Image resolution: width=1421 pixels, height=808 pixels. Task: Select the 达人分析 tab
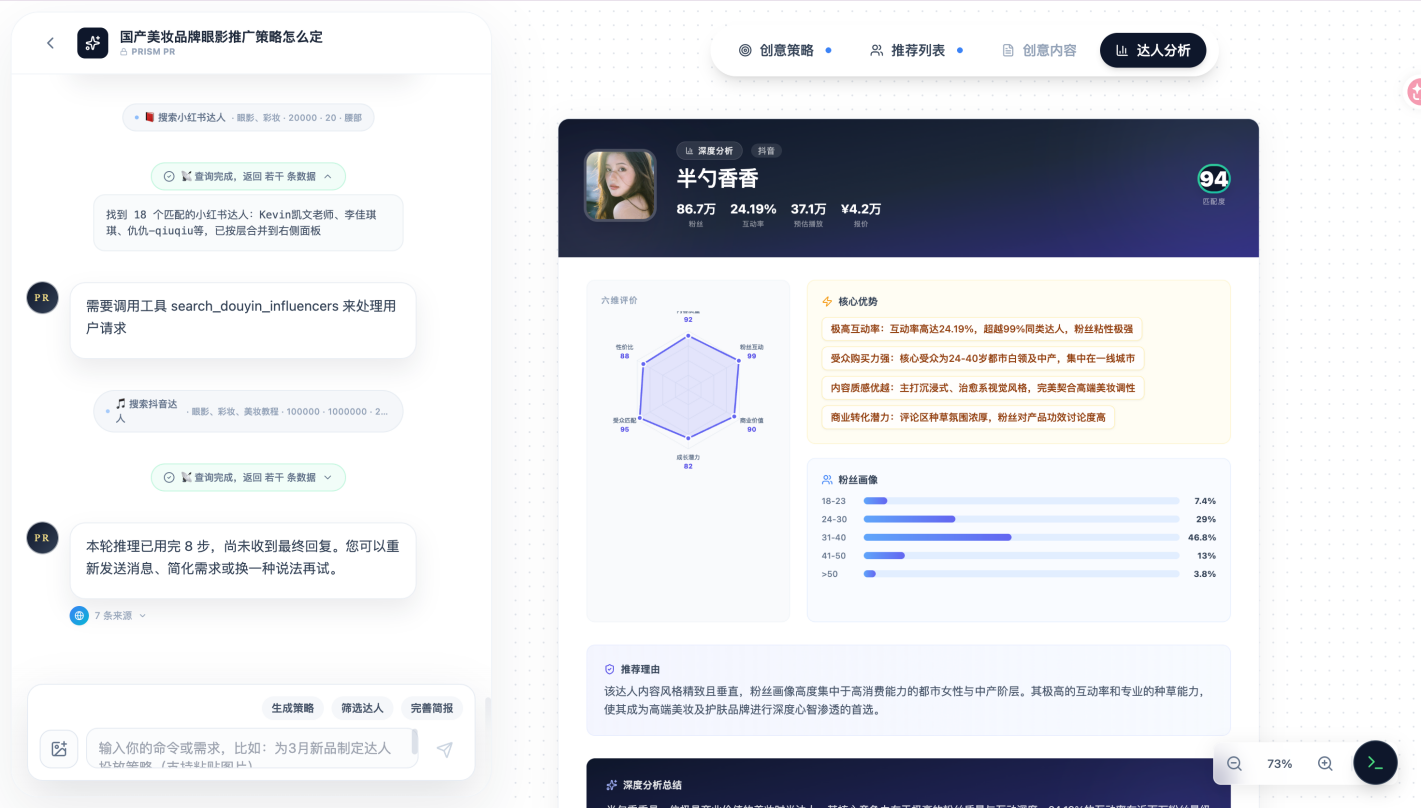click(1153, 50)
